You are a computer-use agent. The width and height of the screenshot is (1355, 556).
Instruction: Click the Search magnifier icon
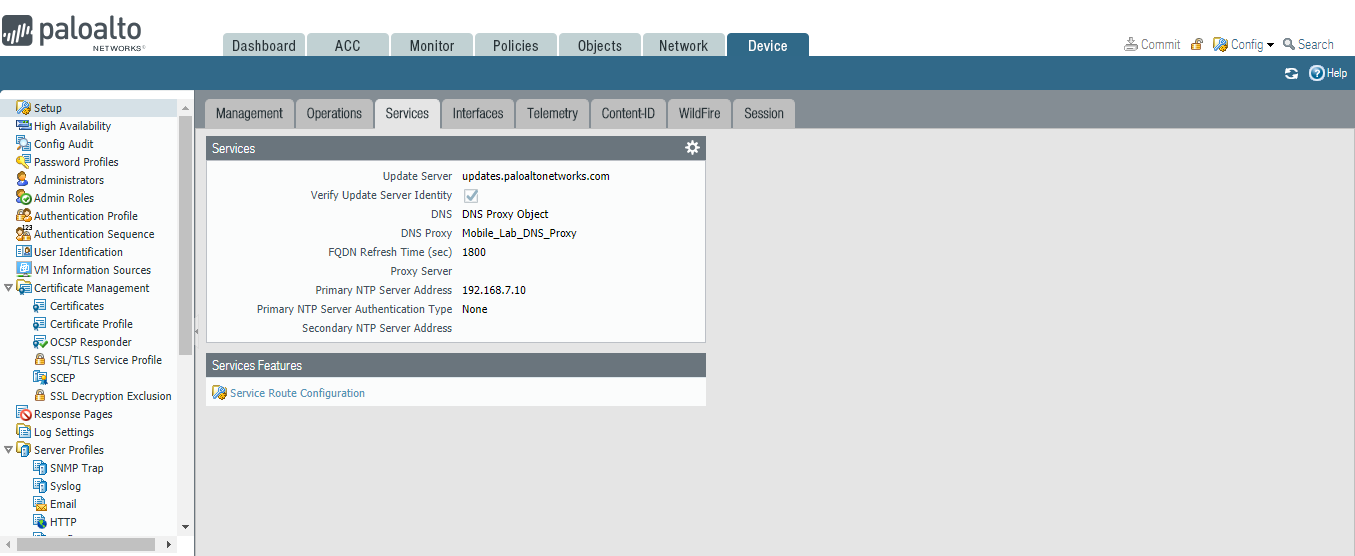click(1289, 44)
